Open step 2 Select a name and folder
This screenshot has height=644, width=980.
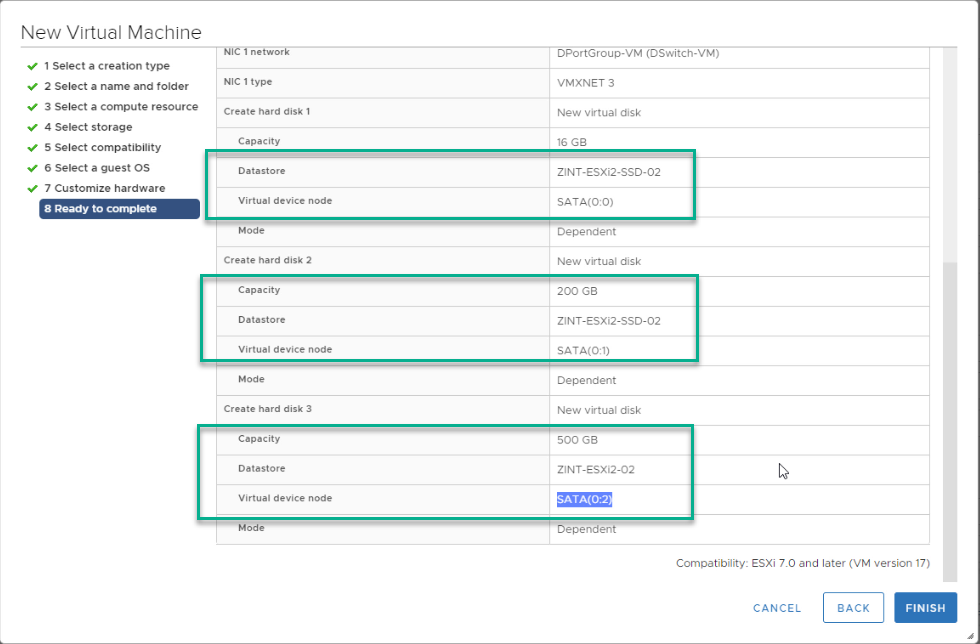[116, 86]
